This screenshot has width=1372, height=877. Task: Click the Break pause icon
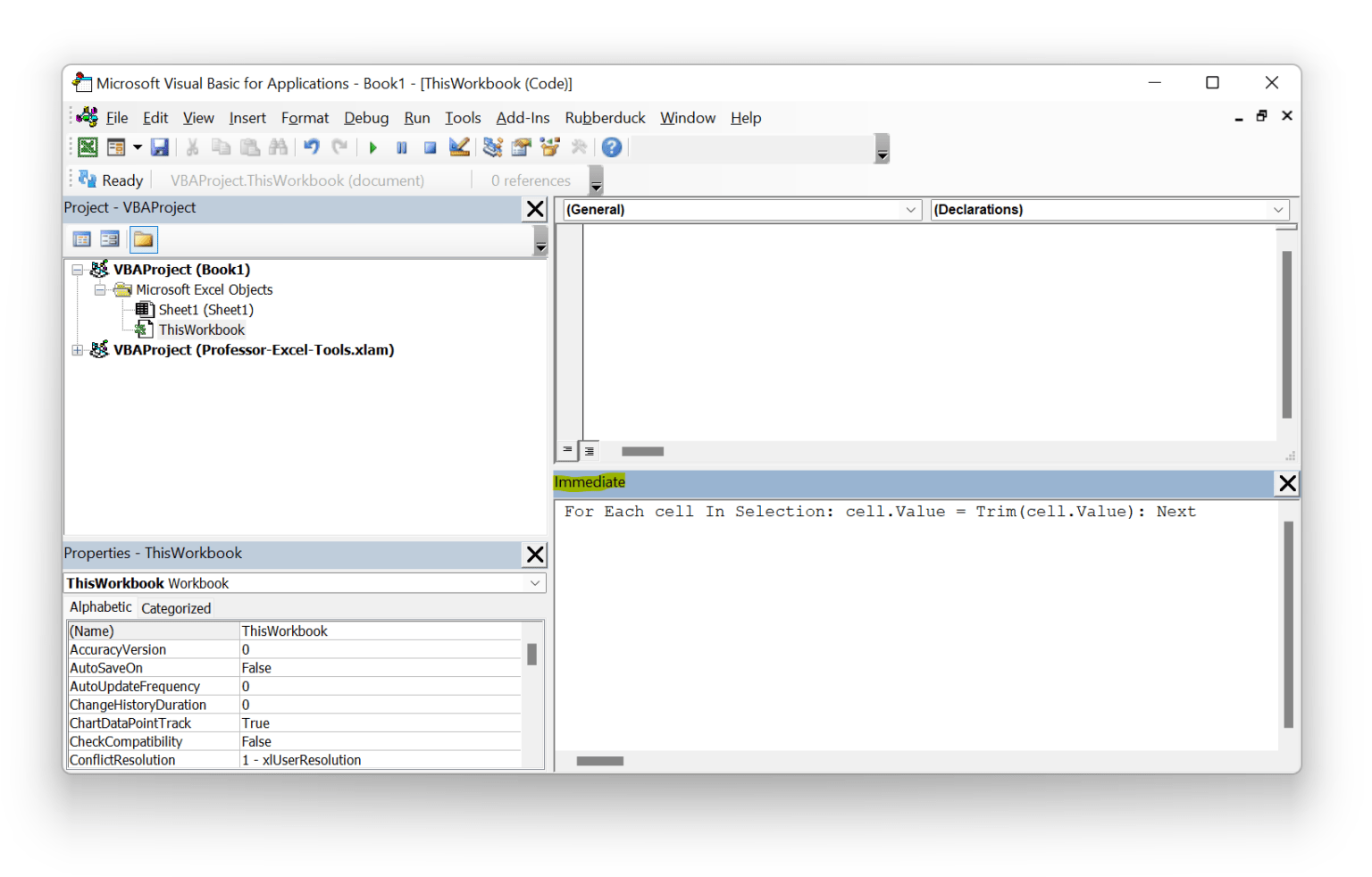(x=402, y=147)
